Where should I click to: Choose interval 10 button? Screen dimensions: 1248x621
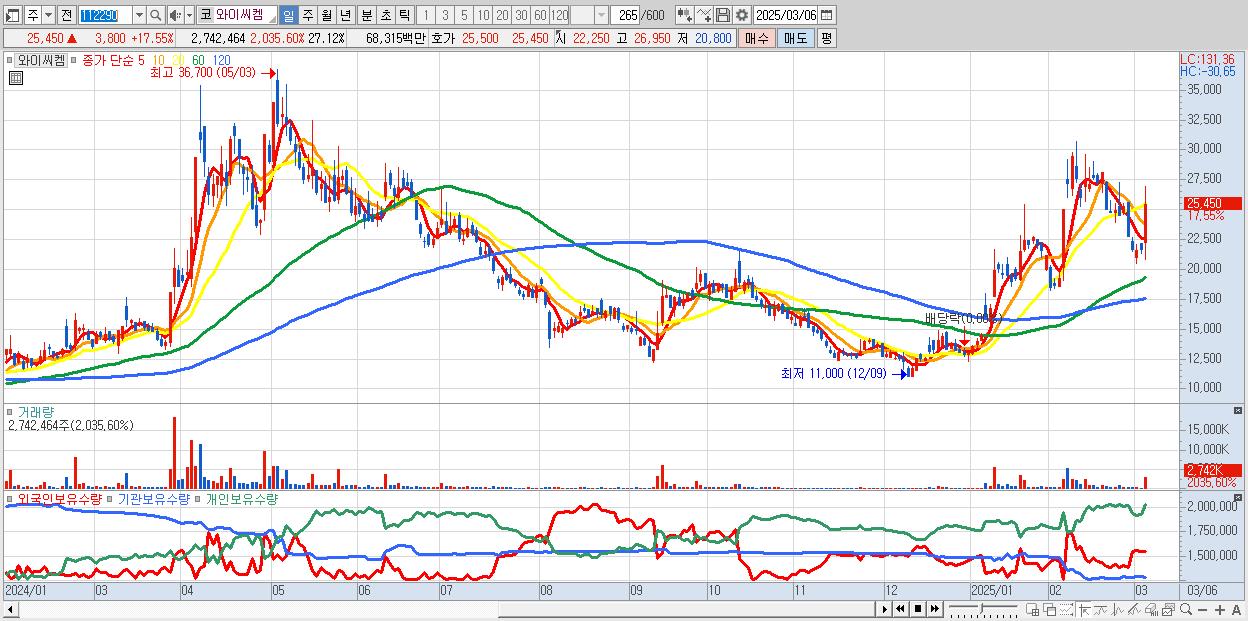483,15
